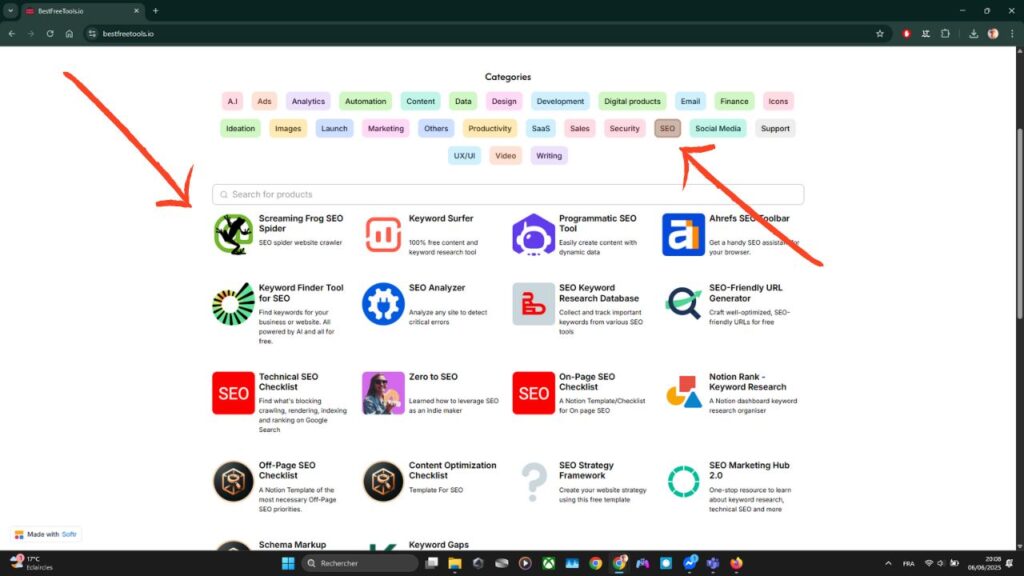Open the Programmatic SEO Tool robot icon
Viewport: 1024px width, 576px height.
(x=533, y=234)
